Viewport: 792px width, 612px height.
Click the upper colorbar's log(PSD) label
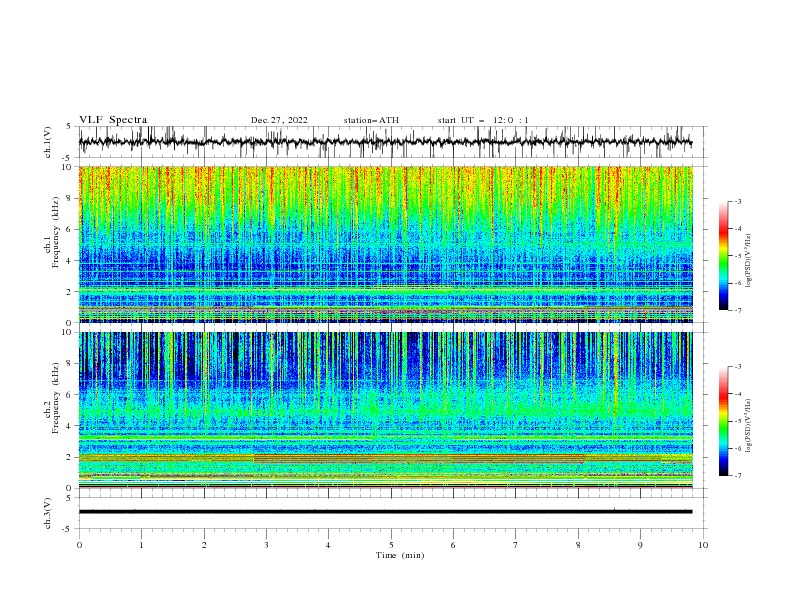point(749,261)
